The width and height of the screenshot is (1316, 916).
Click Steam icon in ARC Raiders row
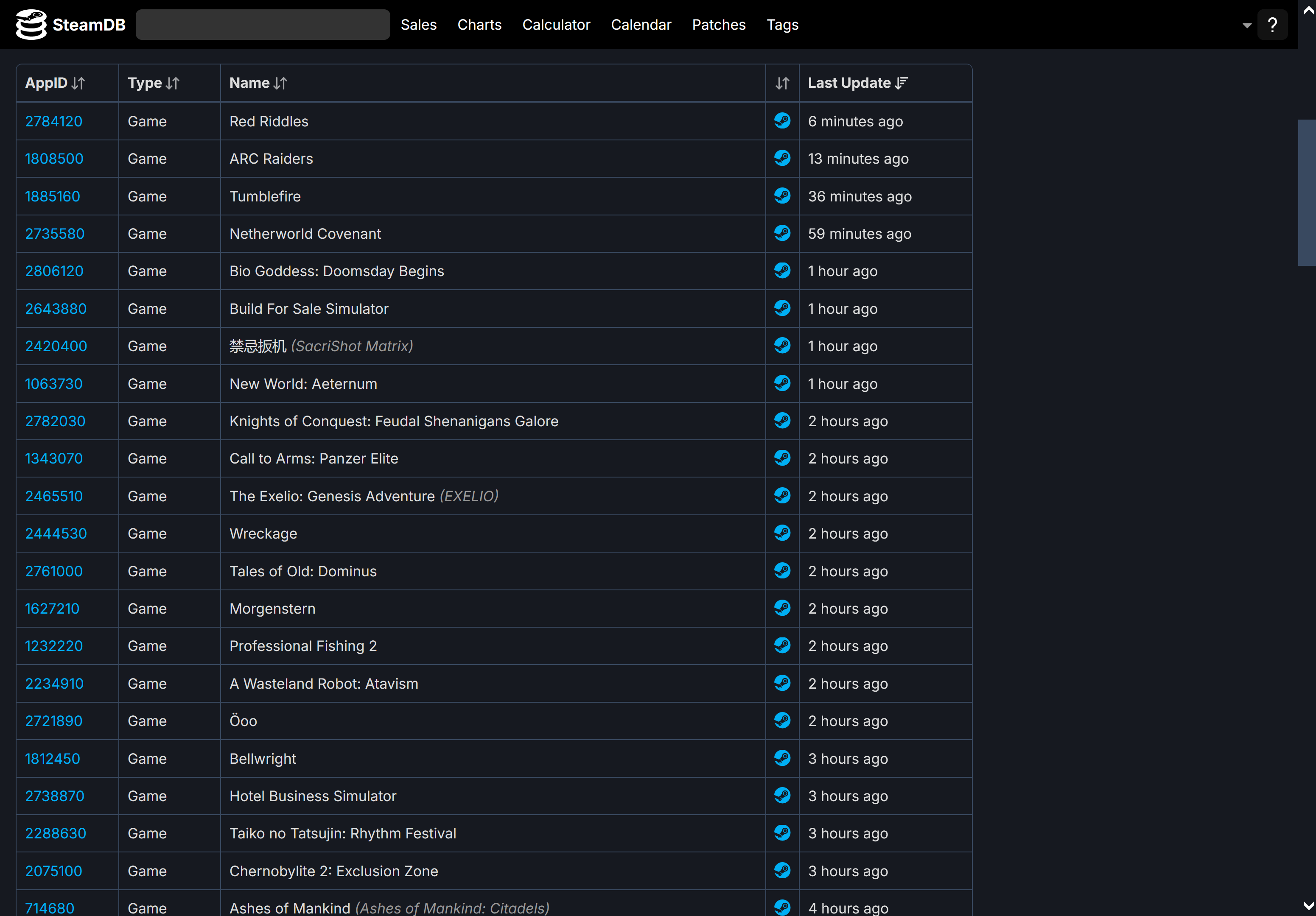pyautogui.click(x=782, y=158)
